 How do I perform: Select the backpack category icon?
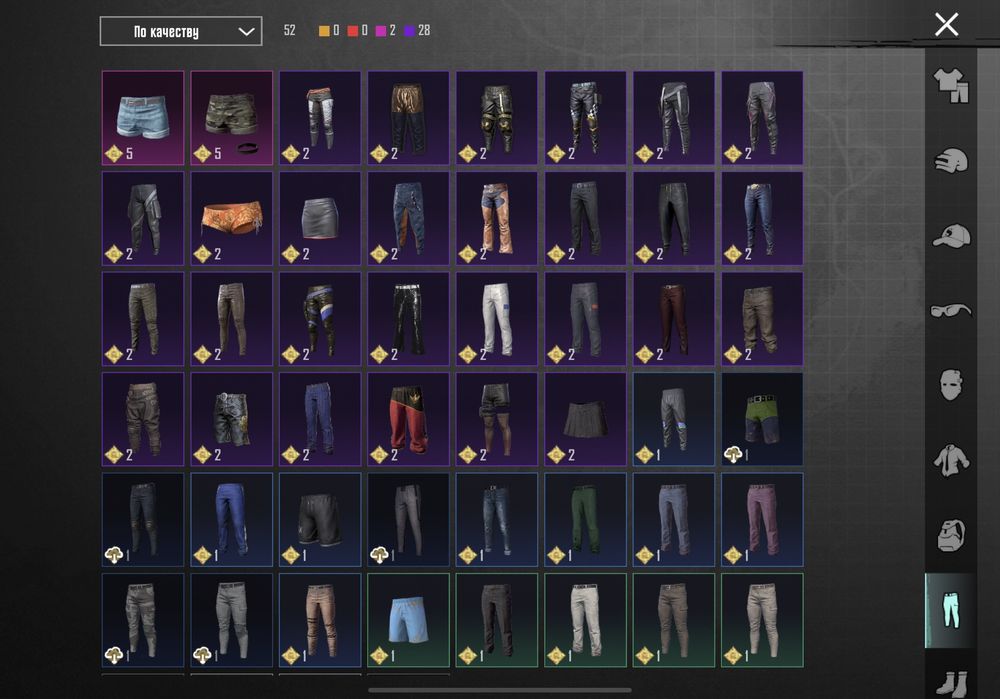pyautogui.click(x=950, y=534)
